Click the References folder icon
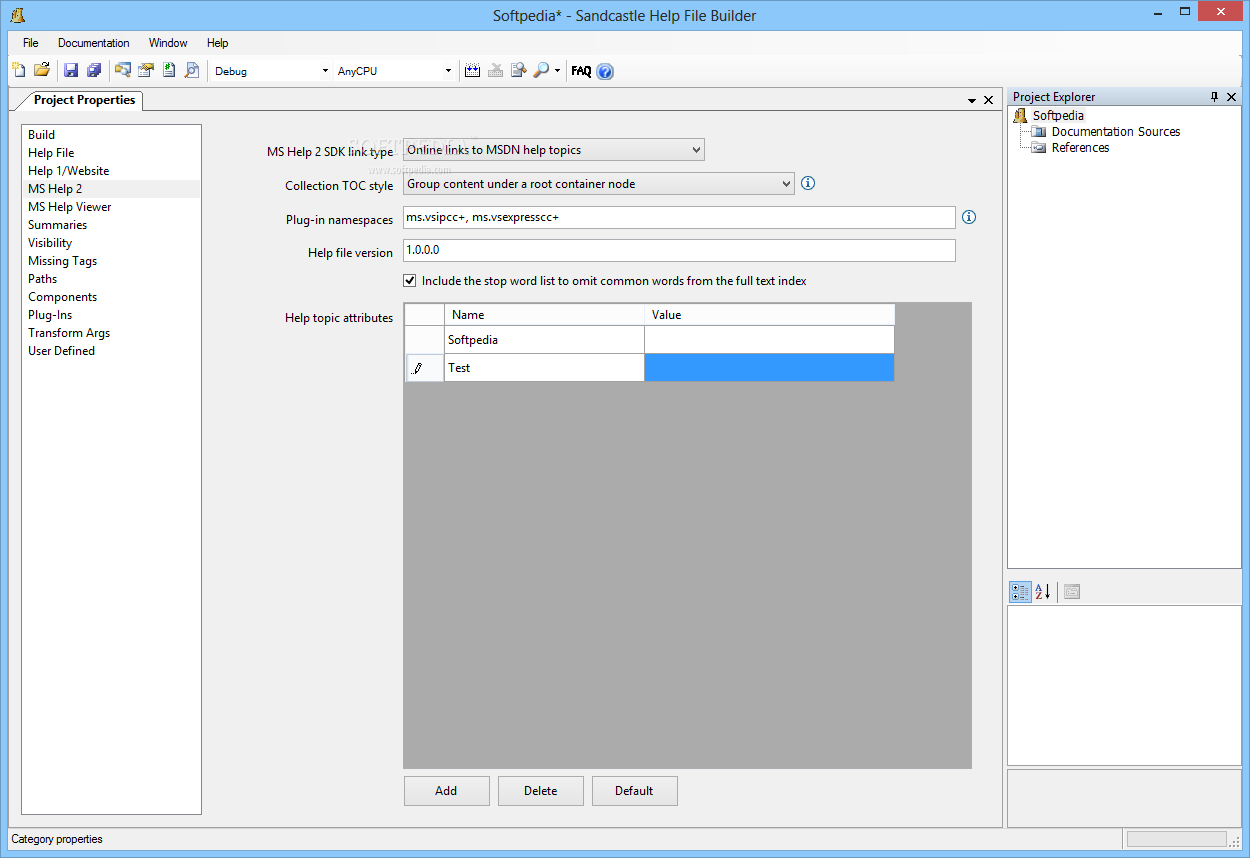1250x858 pixels. [x=1039, y=148]
